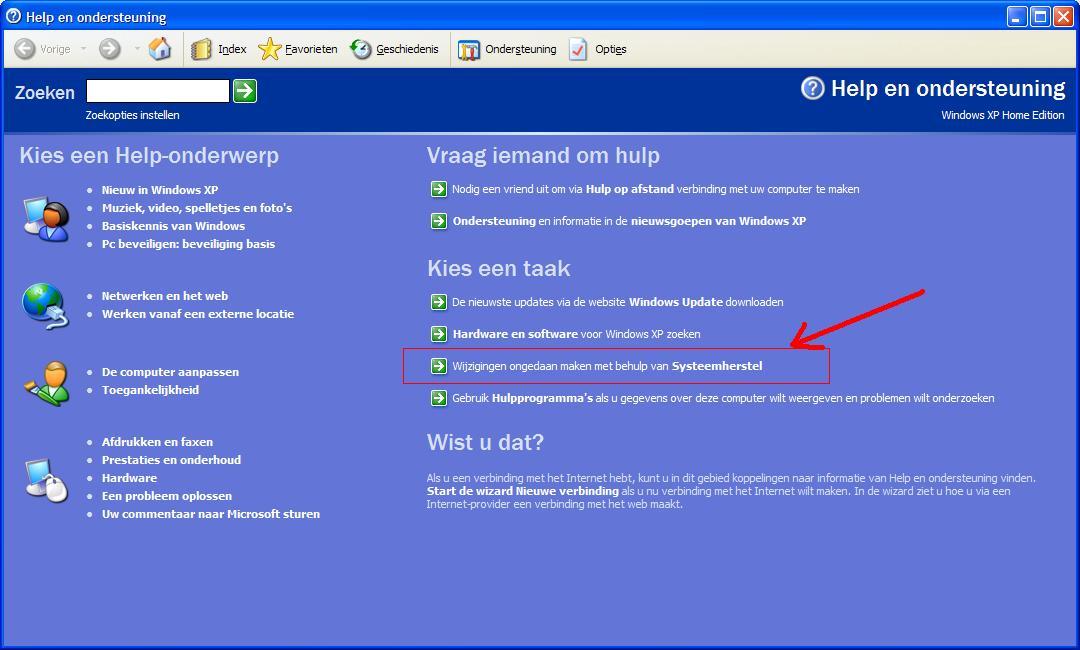Open Hardware en software zoeken link
The height and width of the screenshot is (650, 1080).
[x=577, y=334]
